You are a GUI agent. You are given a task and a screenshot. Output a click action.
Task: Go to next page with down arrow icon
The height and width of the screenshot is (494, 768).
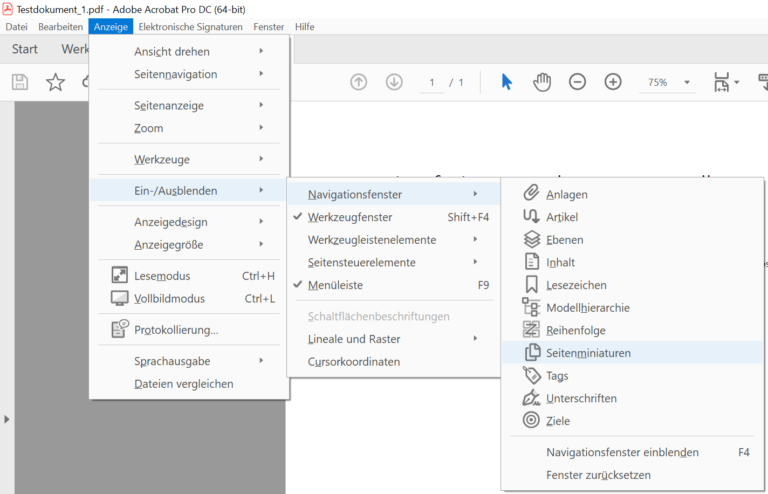click(x=394, y=82)
